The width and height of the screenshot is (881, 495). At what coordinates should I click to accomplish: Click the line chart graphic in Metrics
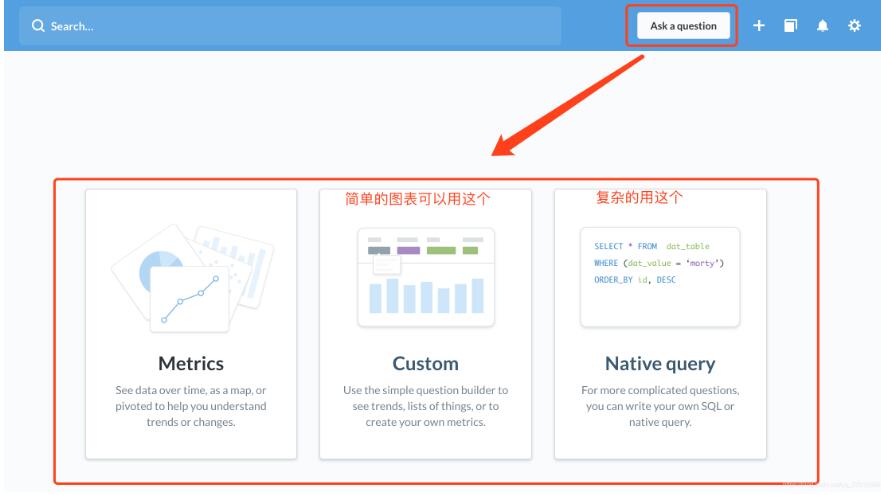click(190, 300)
